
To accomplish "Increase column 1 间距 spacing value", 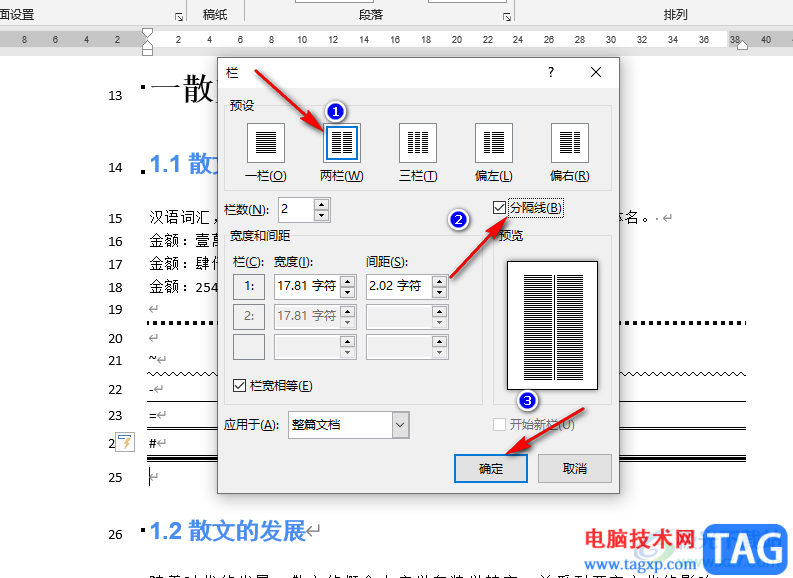I will pyautogui.click(x=439, y=281).
